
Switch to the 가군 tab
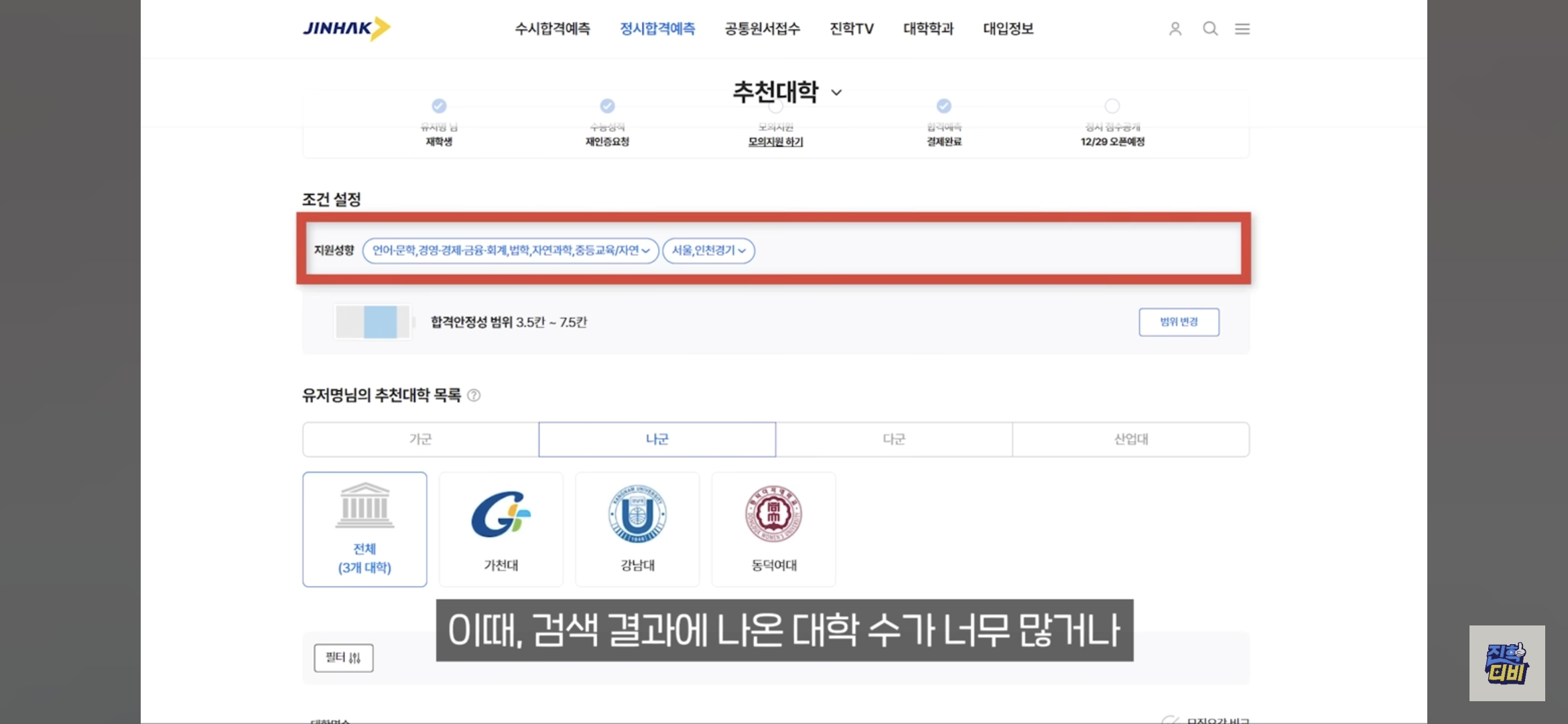tap(421, 440)
